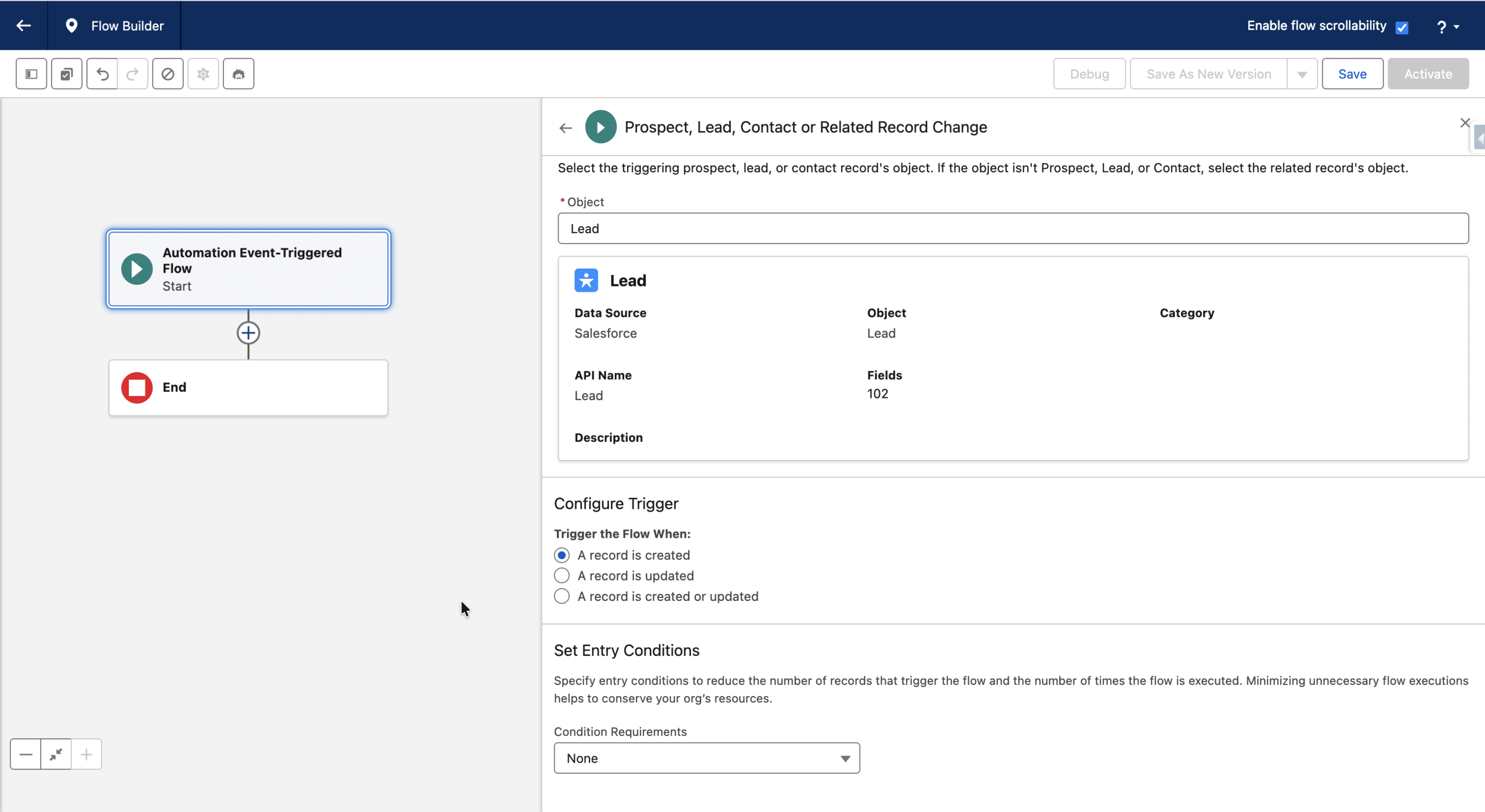Select the Automation Event-Triggered Flow Start node
The image size is (1485, 812).
tap(248, 269)
